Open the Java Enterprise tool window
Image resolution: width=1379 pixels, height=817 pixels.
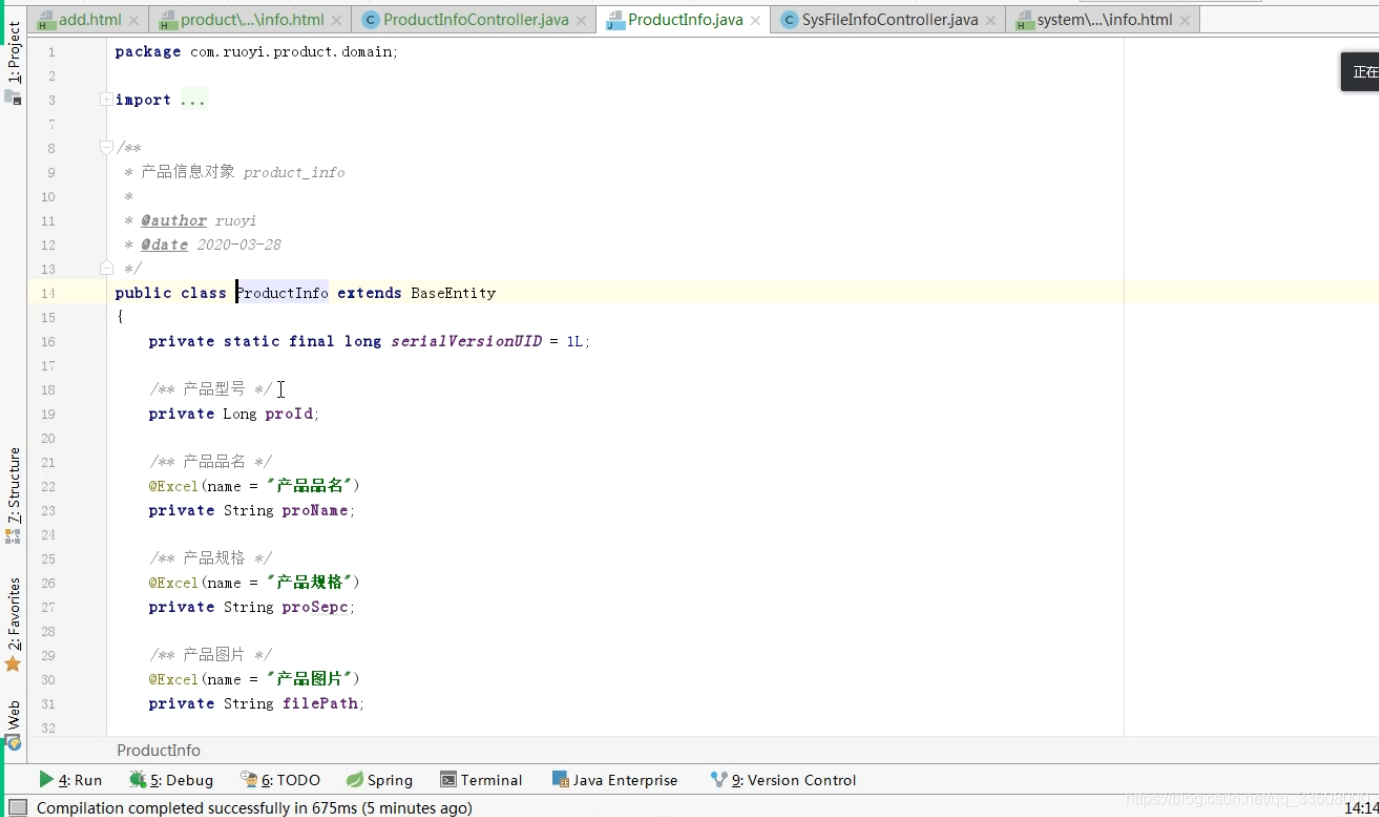[614, 780]
